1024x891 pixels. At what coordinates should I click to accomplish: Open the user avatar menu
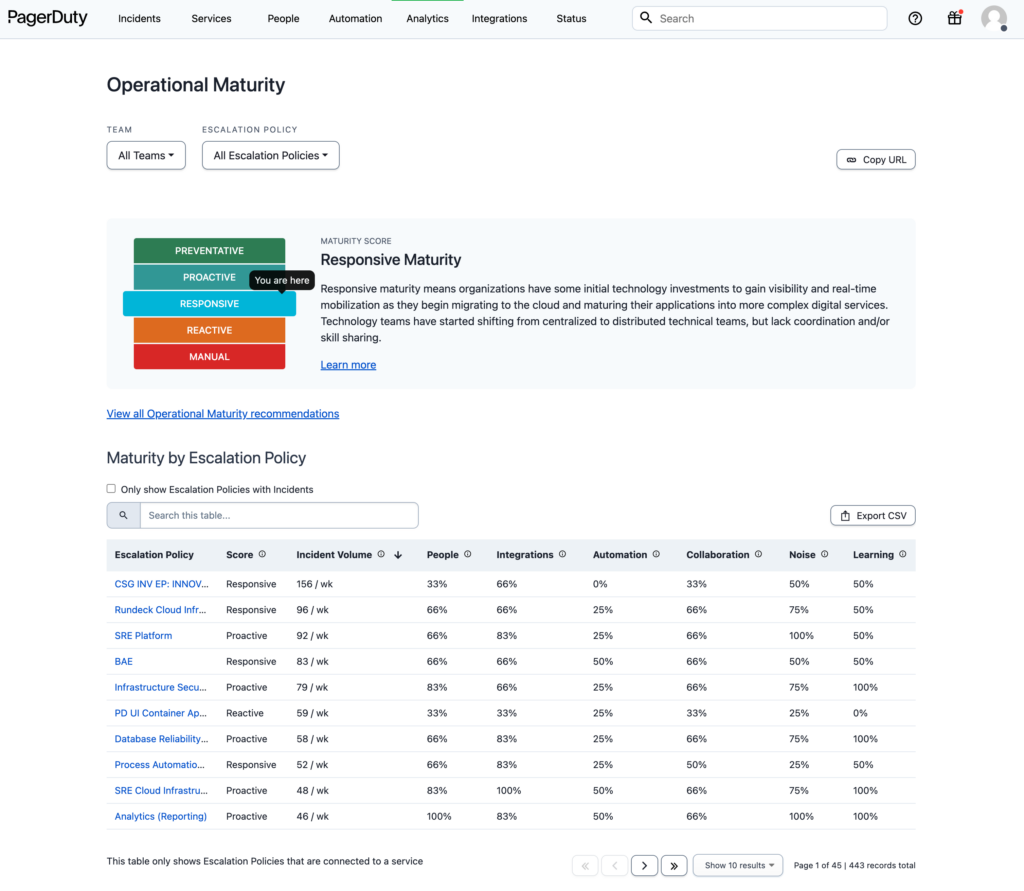[993, 18]
